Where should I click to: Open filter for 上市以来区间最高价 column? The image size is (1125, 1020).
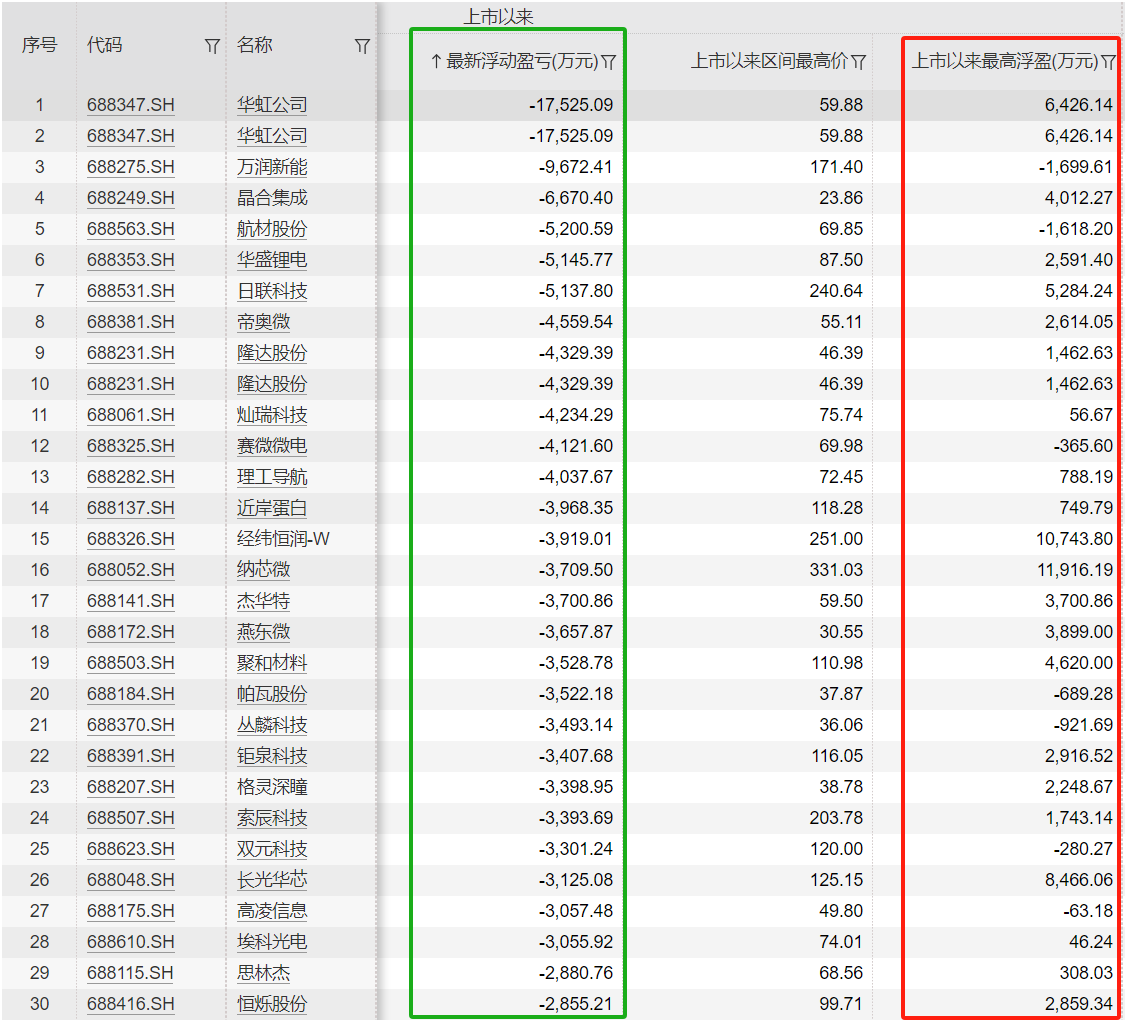click(x=858, y=62)
